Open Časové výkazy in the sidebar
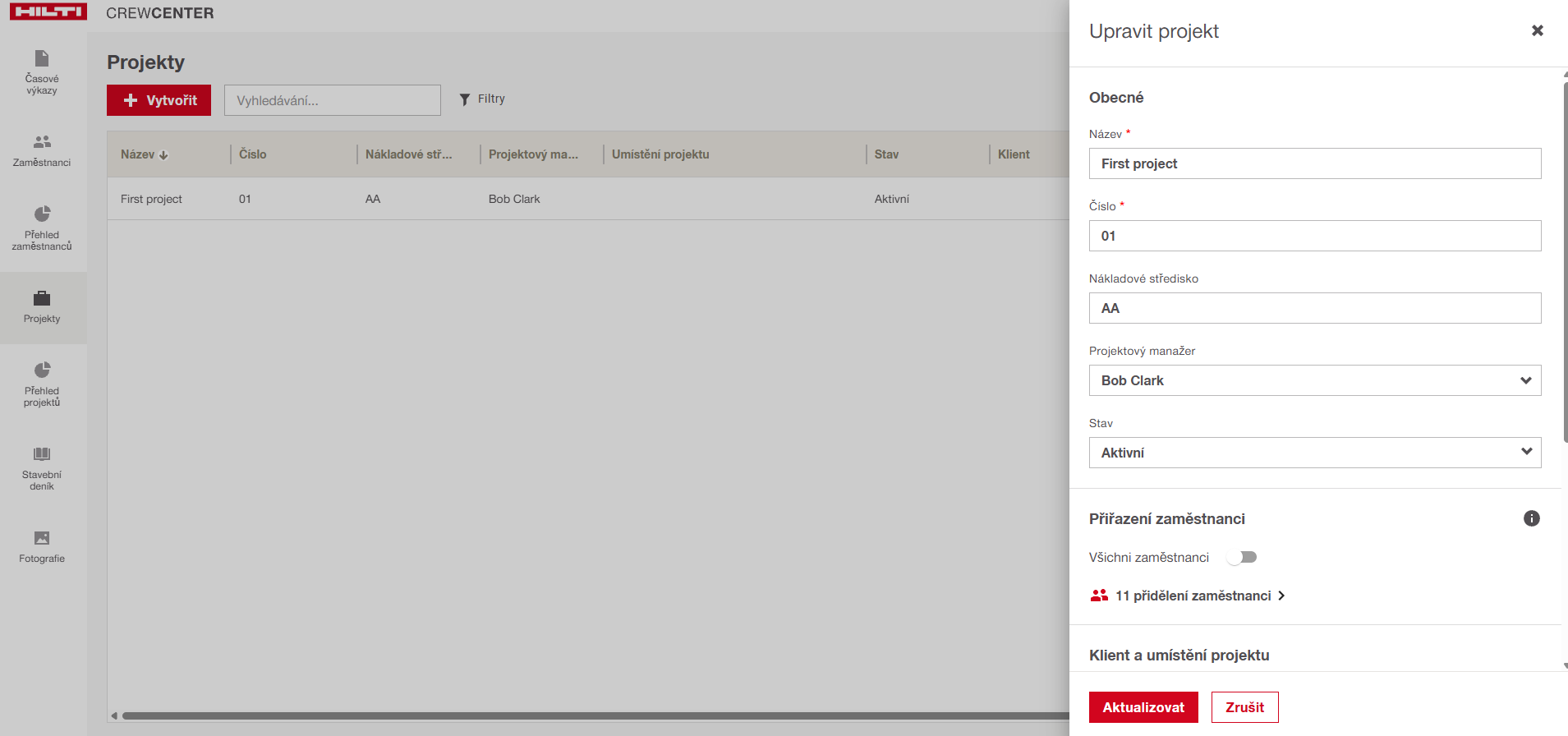The width and height of the screenshot is (1568, 736). pos(42,72)
